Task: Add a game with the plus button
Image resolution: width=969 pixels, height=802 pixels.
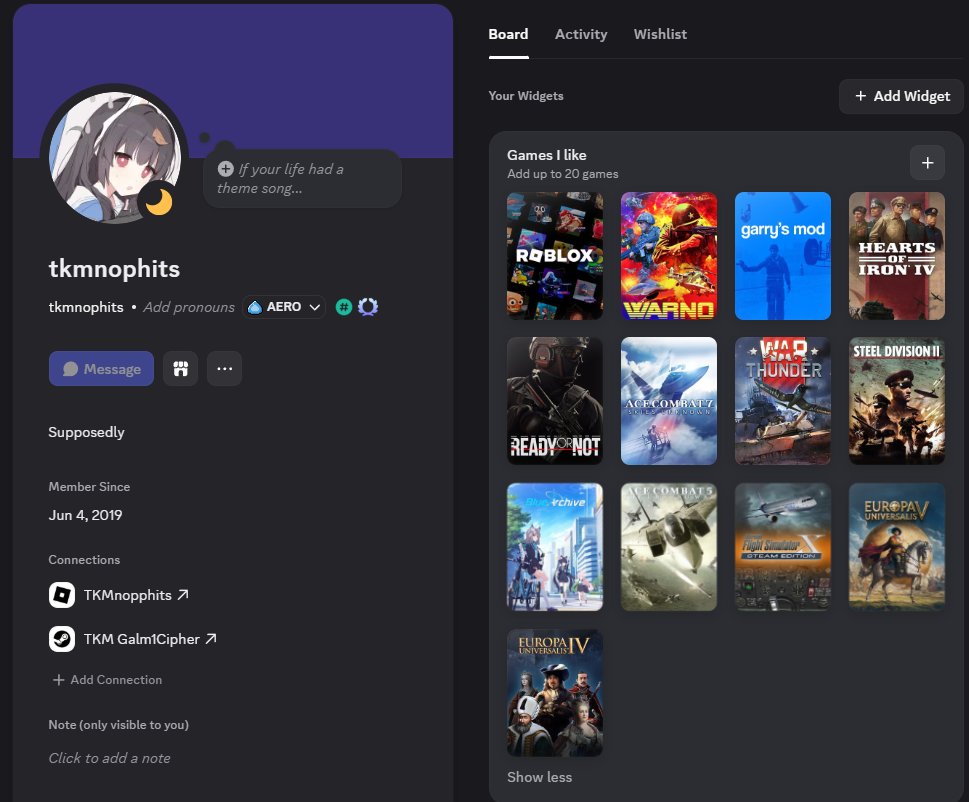Action: click(x=927, y=163)
